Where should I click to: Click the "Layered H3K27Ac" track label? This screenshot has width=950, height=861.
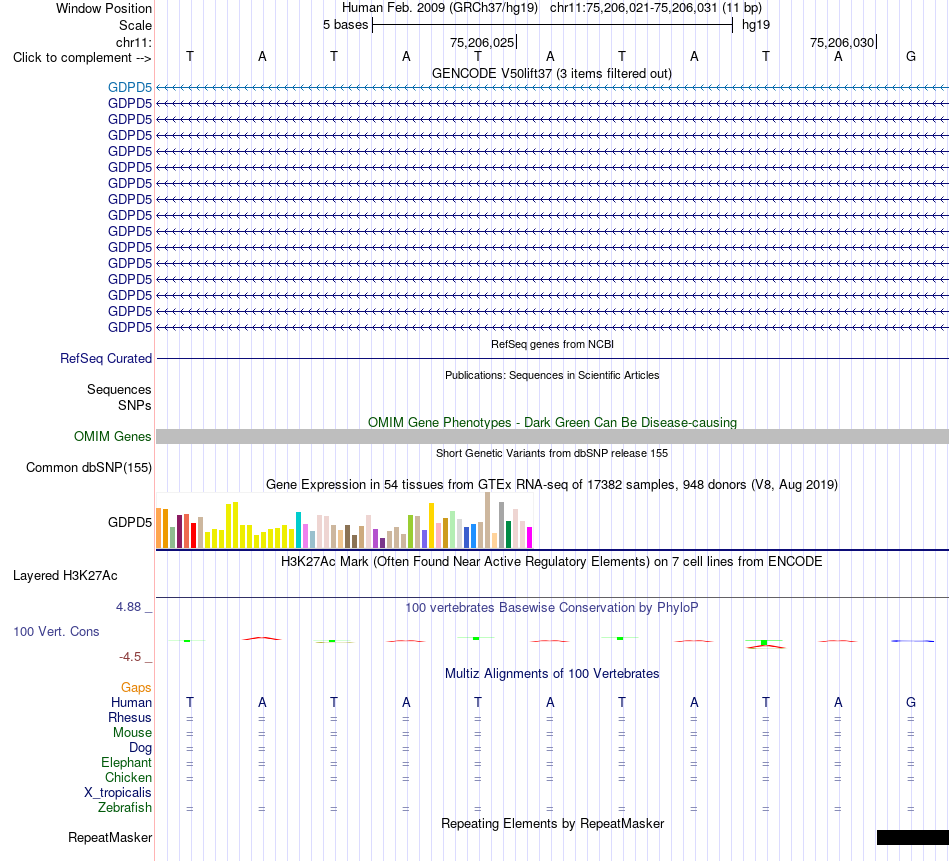[x=65, y=576]
